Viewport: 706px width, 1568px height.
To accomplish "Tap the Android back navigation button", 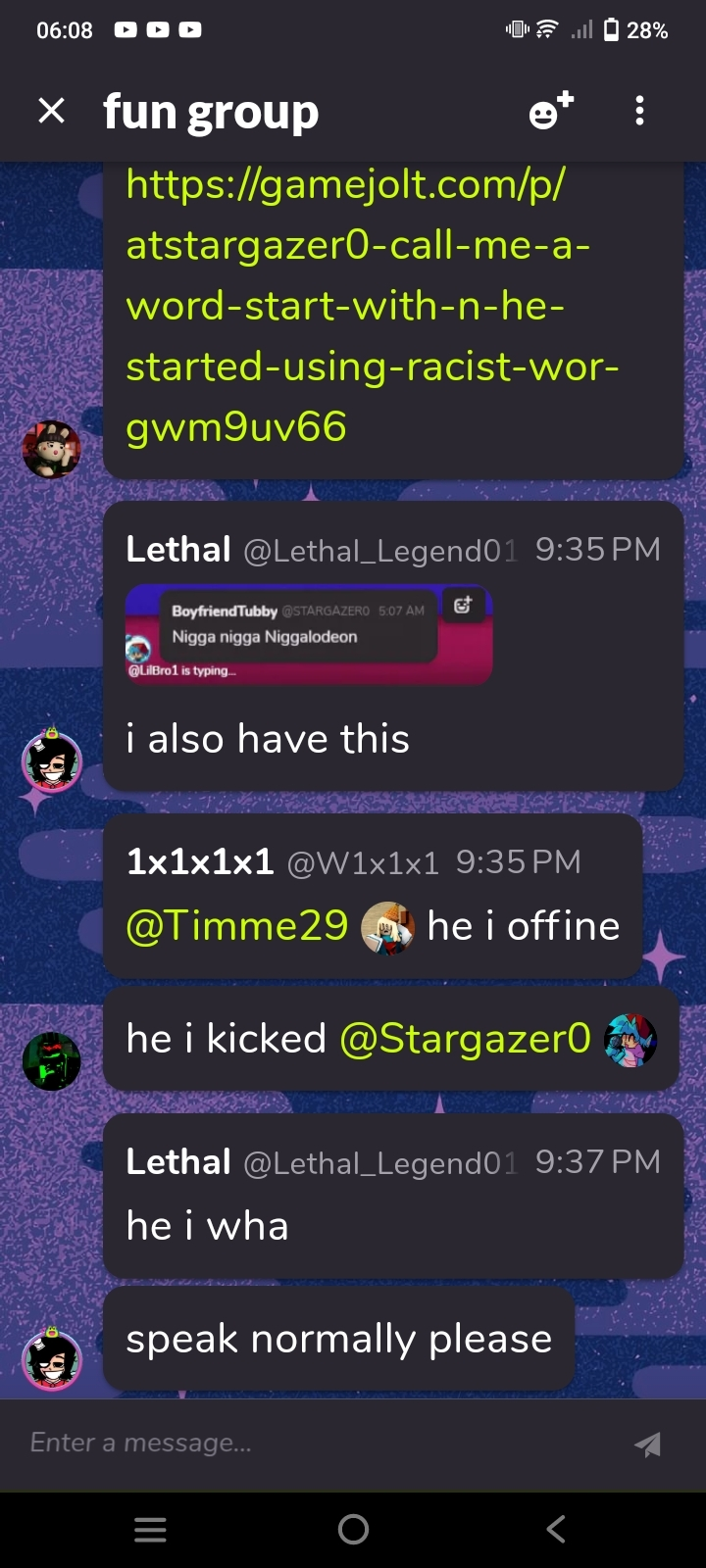I will 556,1529.
